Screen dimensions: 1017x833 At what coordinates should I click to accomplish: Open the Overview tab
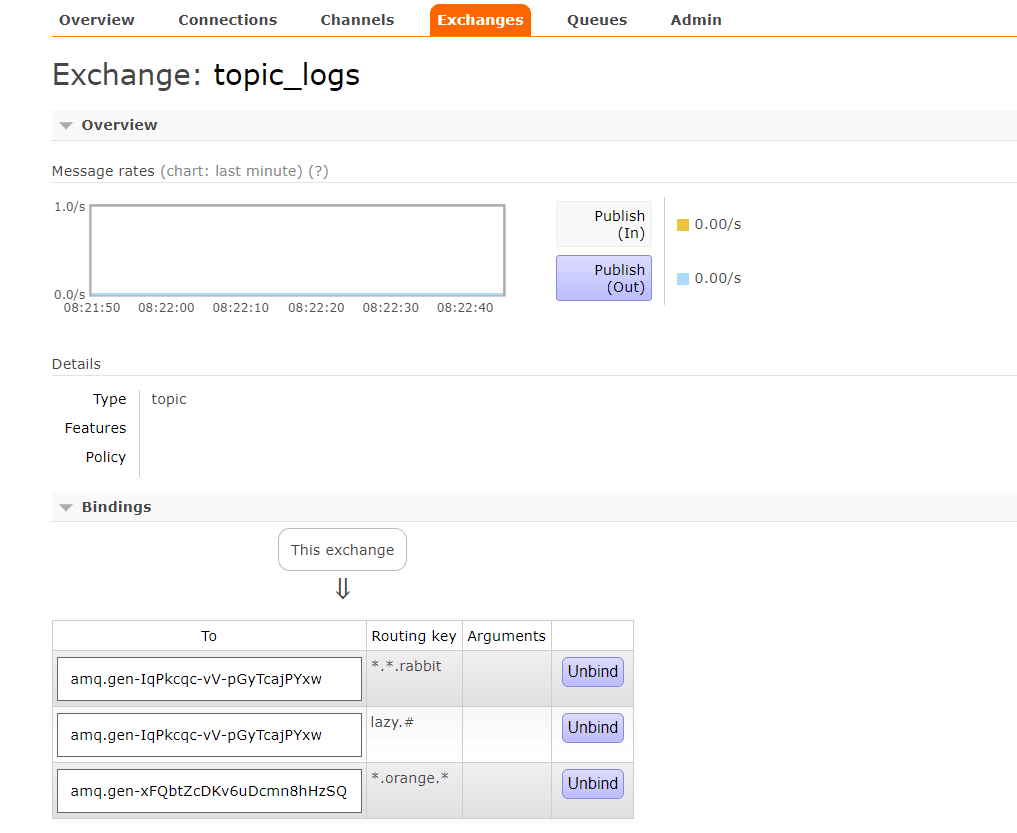click(96, 20)
